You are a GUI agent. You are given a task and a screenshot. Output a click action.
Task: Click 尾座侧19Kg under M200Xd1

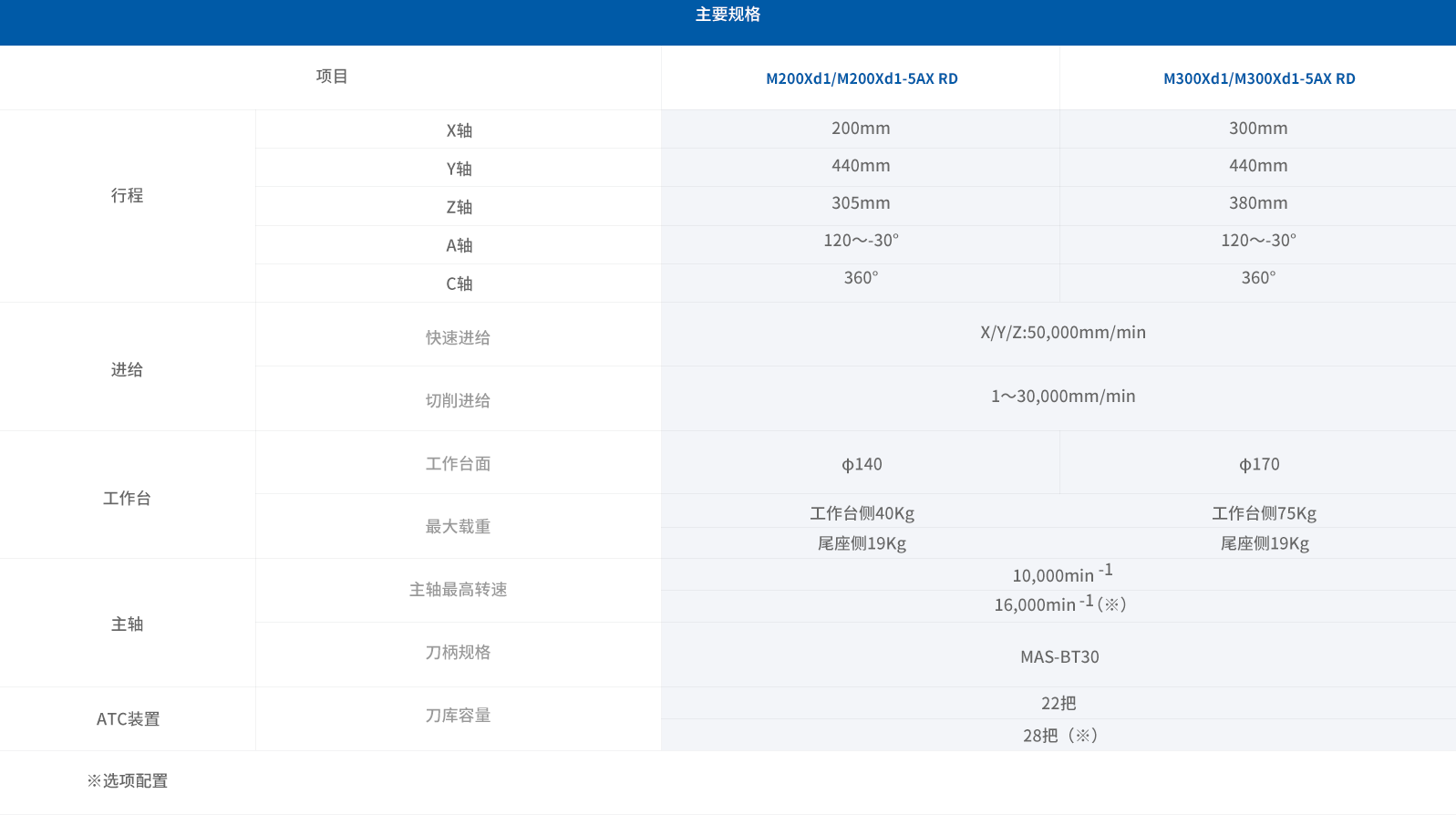pos(862,543)
